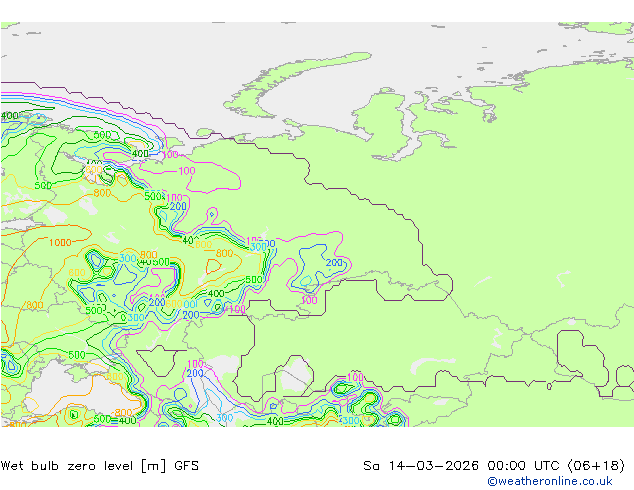Open the weatheronline.co.uk copyright link
The width and height of the screenshot is (634, 490).
pyautogui.click(x=550, y=481)
